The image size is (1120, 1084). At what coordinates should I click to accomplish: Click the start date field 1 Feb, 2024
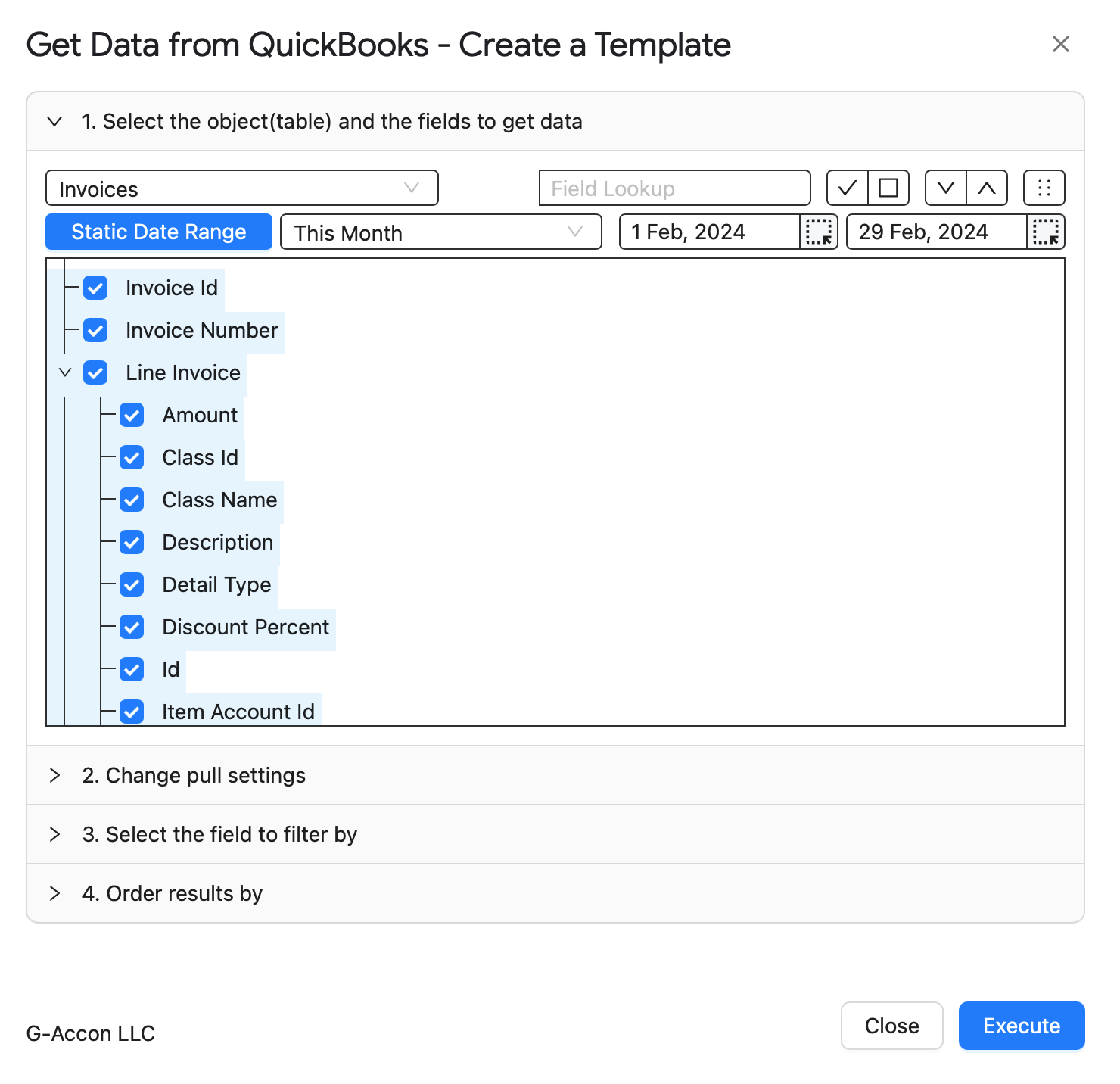(x=710, y=232)
